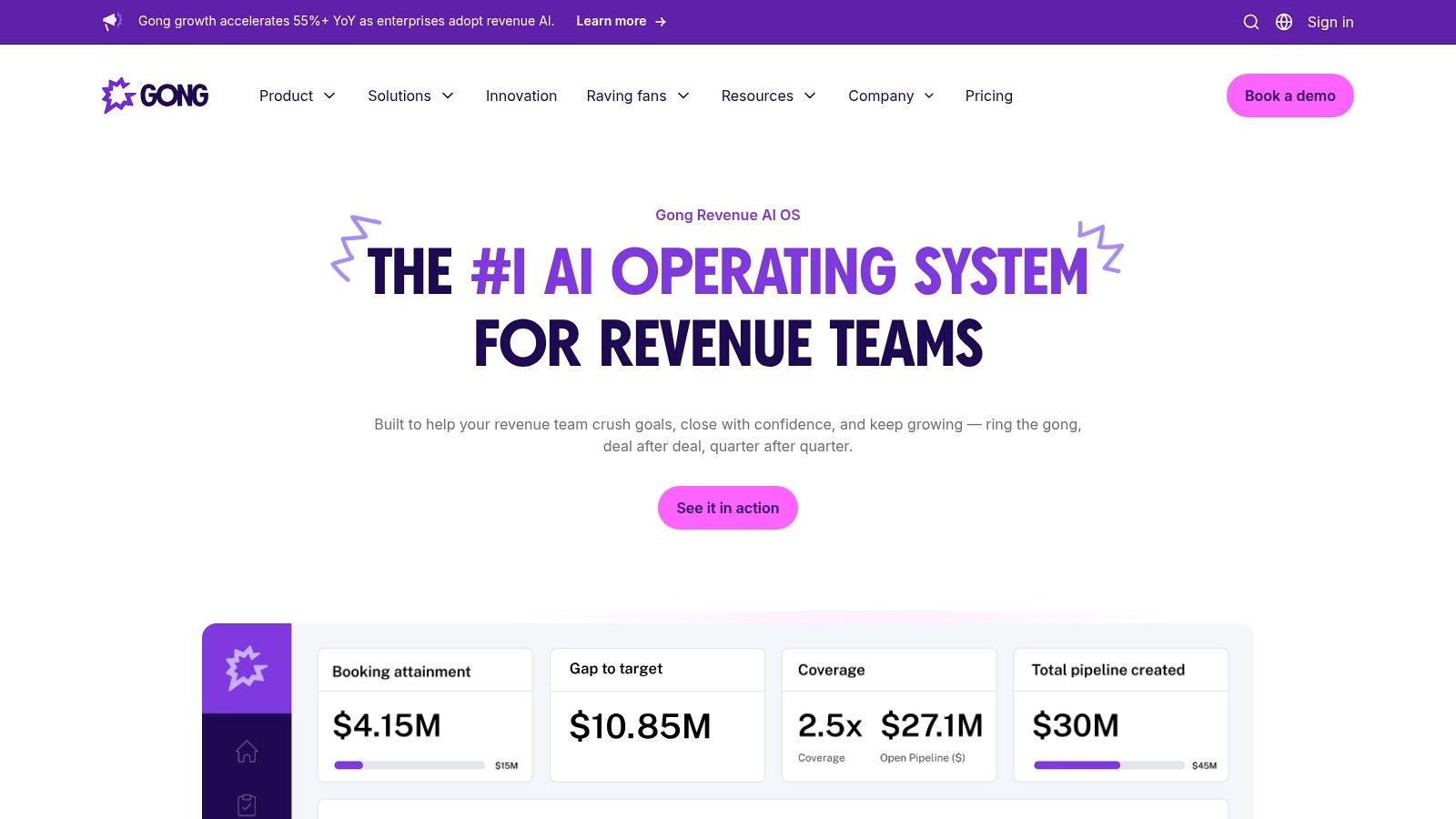This screenshot has width=1456, height=819.
Task: Click the $10.85M gap value
Action: tap(640, 726)
